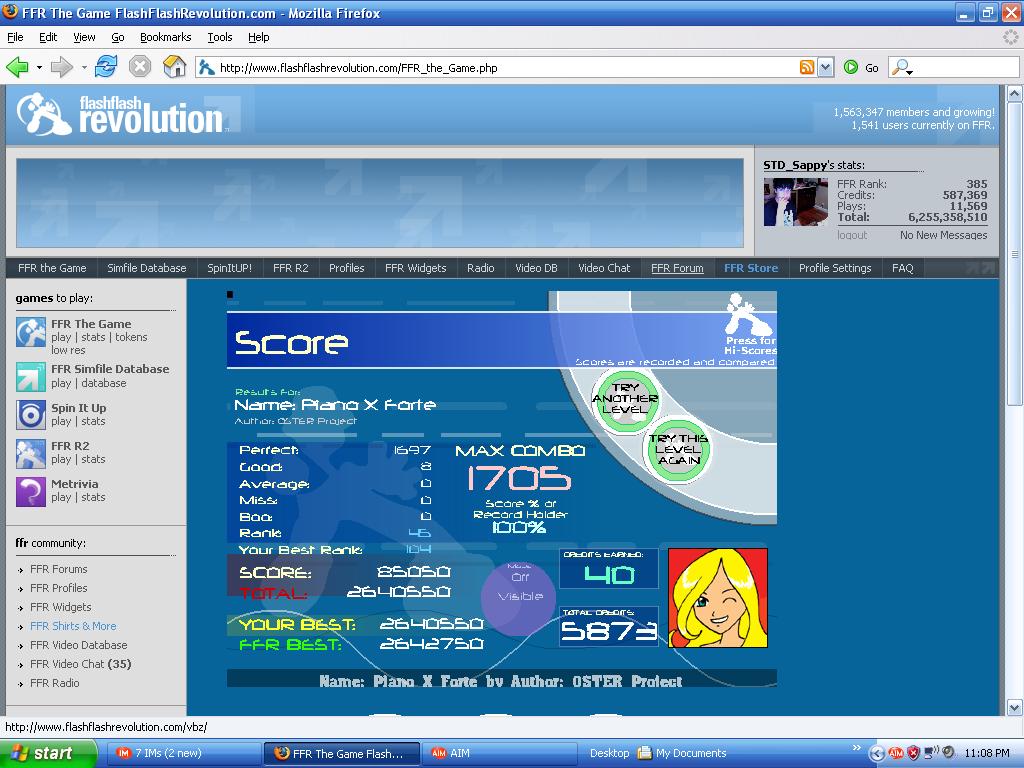Click the FFR The Game sidebar icon

click(x=31, y=332)
